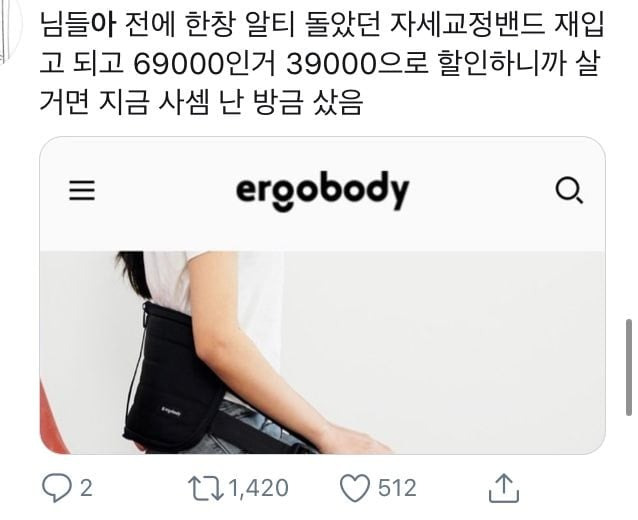
Task: View the 1,420 retweets count
Action: point(259,488)
